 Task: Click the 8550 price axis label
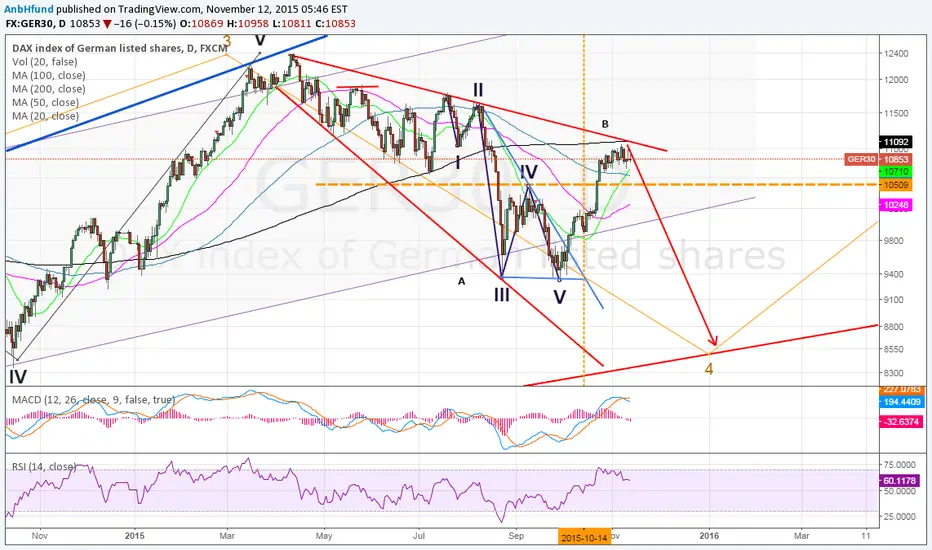click(x=896, y=350)
